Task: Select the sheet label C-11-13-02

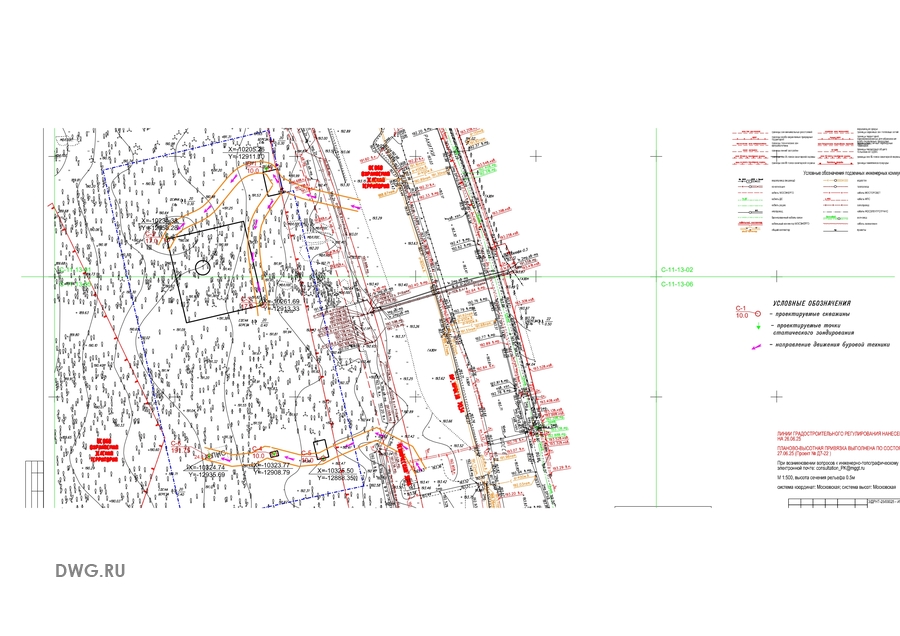Action: (676, 271)
